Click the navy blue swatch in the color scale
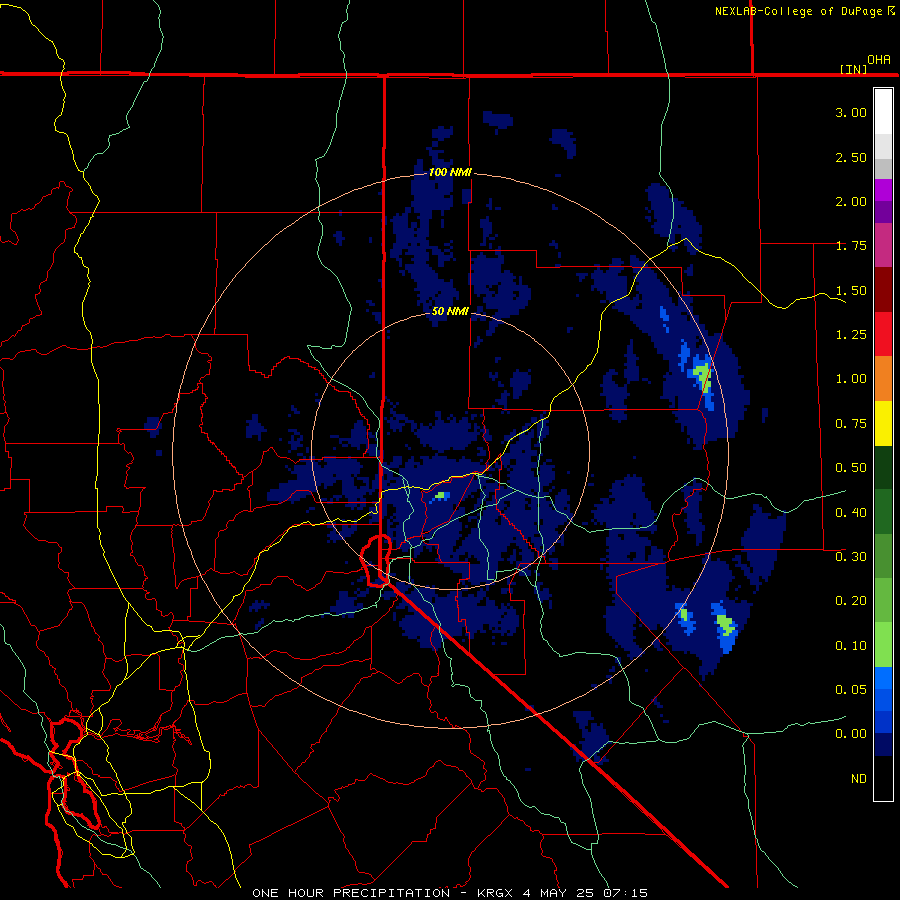900x900 pixels. [883, 744]
